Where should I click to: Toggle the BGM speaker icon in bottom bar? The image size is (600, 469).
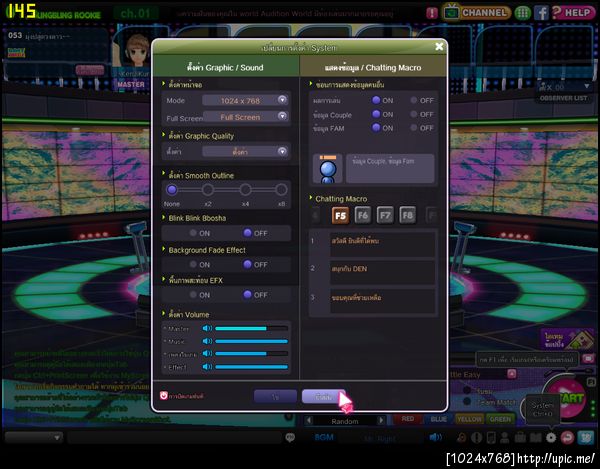click(x=435, y=437)
